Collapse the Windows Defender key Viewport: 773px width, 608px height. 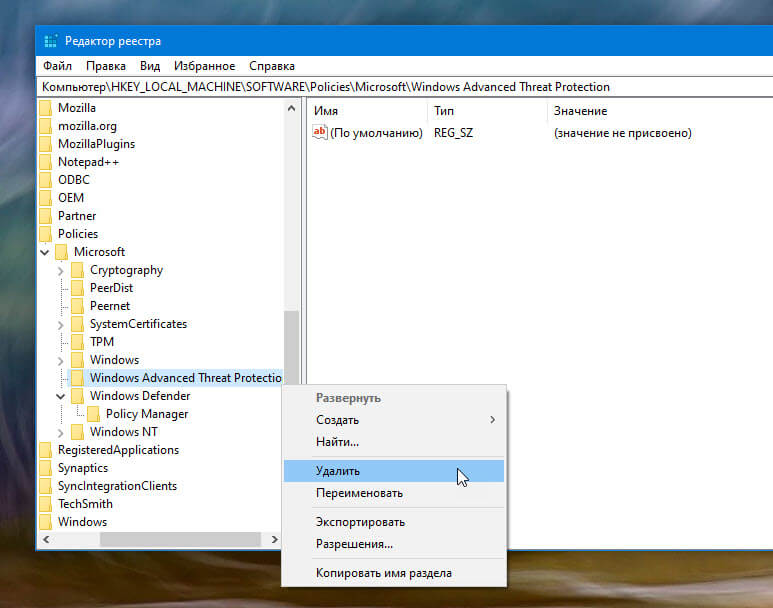pos(61,396)
